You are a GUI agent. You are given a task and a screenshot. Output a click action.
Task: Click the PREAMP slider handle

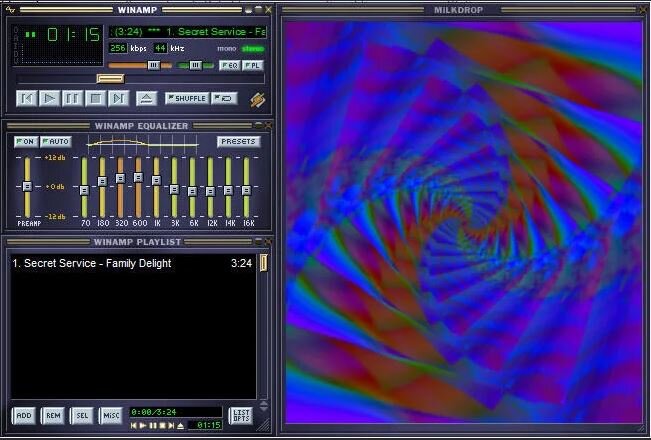27,186
